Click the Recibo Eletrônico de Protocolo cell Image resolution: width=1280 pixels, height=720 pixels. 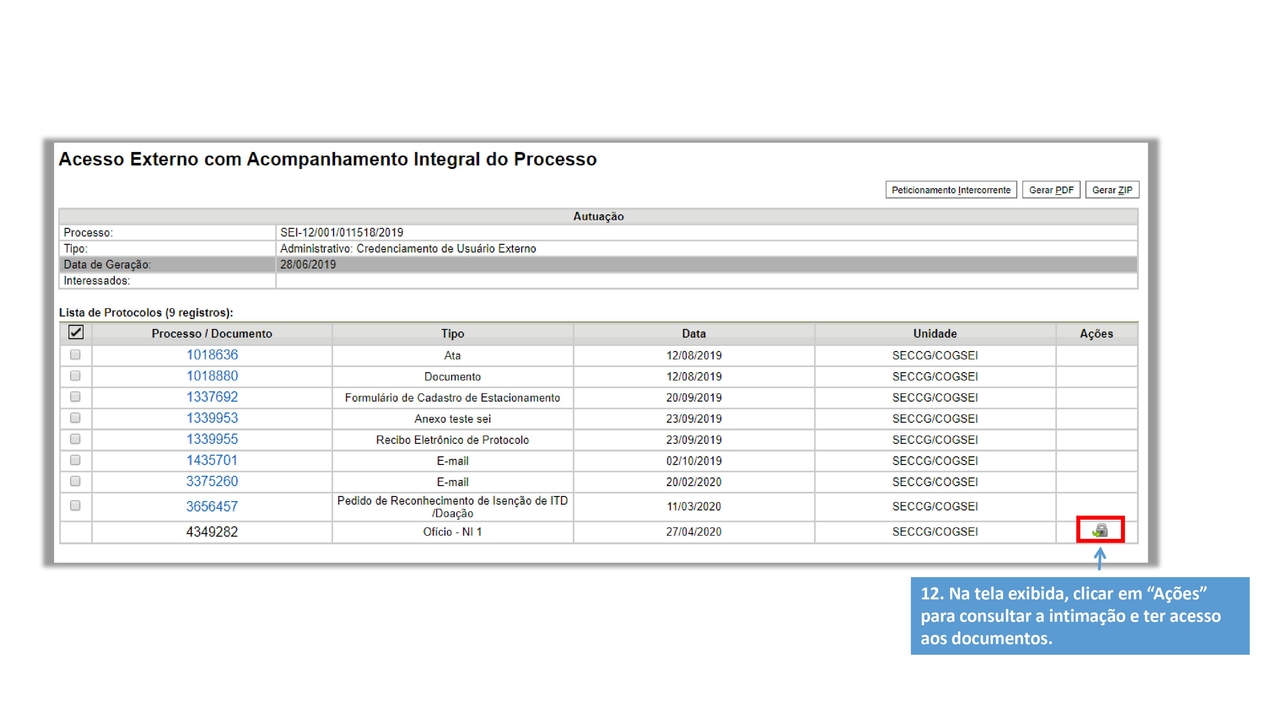coord(453,440)
